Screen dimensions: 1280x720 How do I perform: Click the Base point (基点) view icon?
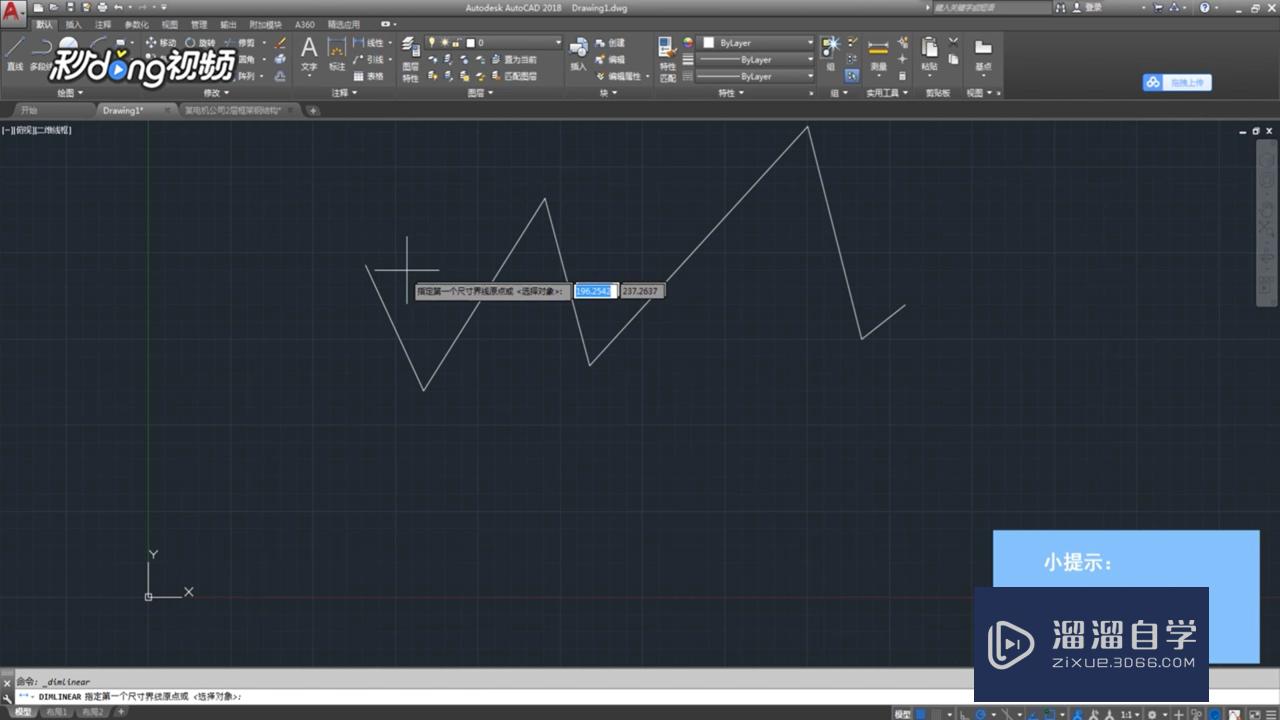coord(983,55)
